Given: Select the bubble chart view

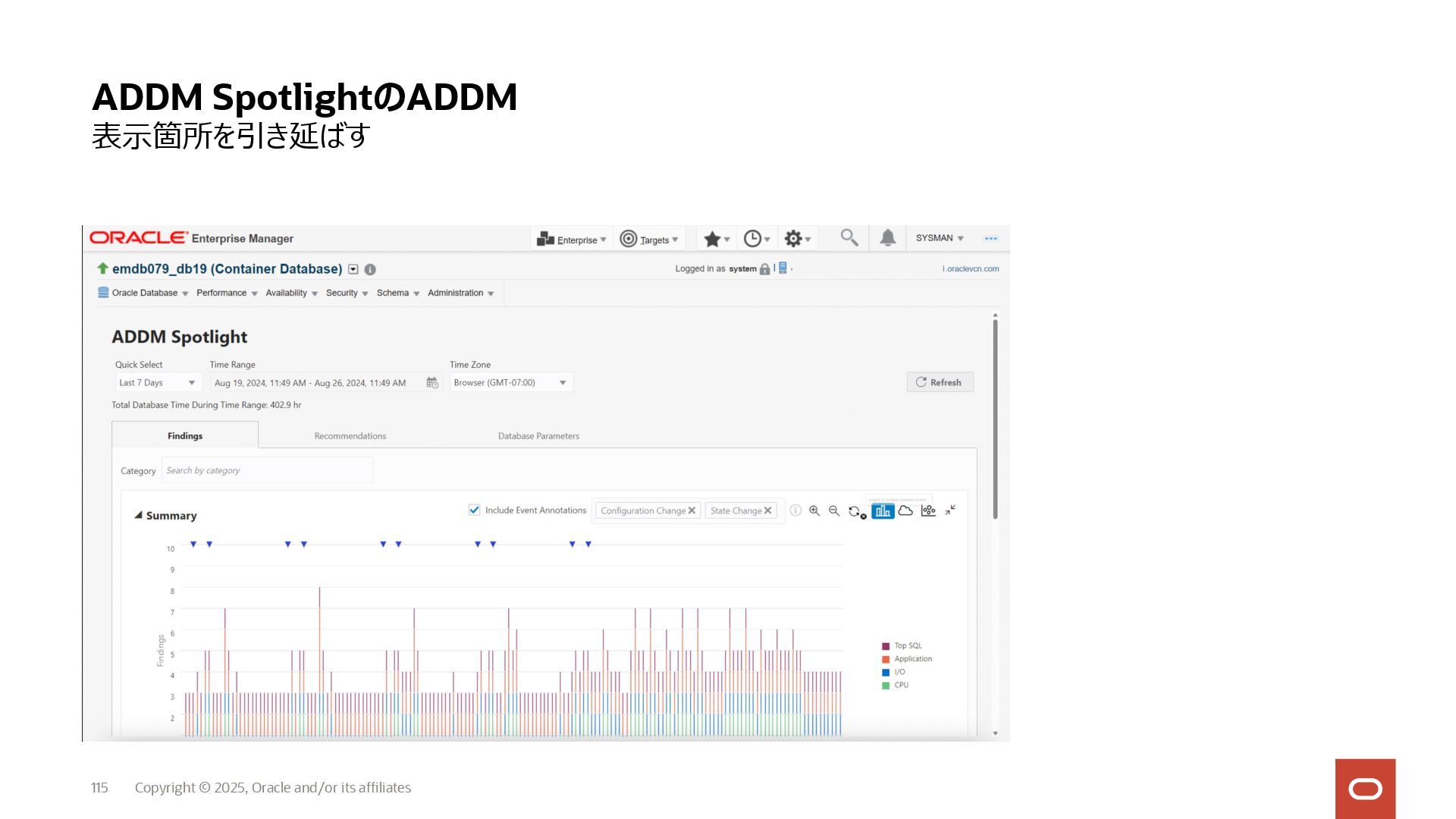Looking at the screenshot, I should tap(928, 510).
